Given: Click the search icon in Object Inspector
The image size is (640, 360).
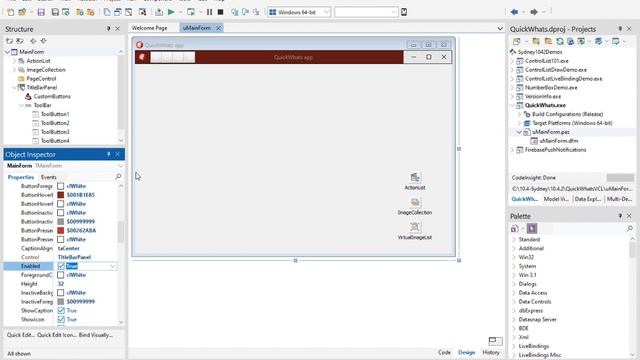Looking at the screenshot, I should coord(118,177).
